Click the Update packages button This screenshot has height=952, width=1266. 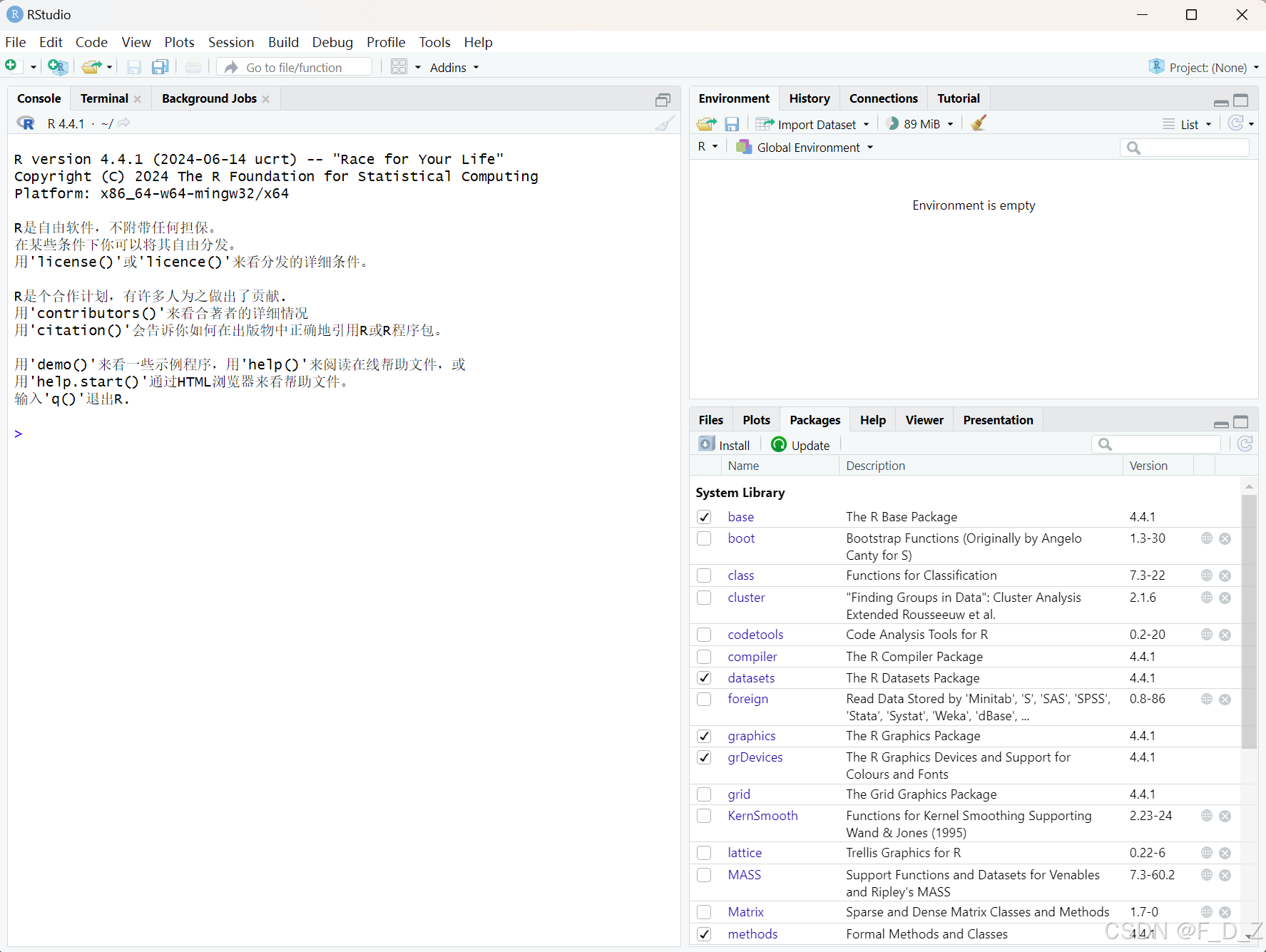(x=800, y=445)
